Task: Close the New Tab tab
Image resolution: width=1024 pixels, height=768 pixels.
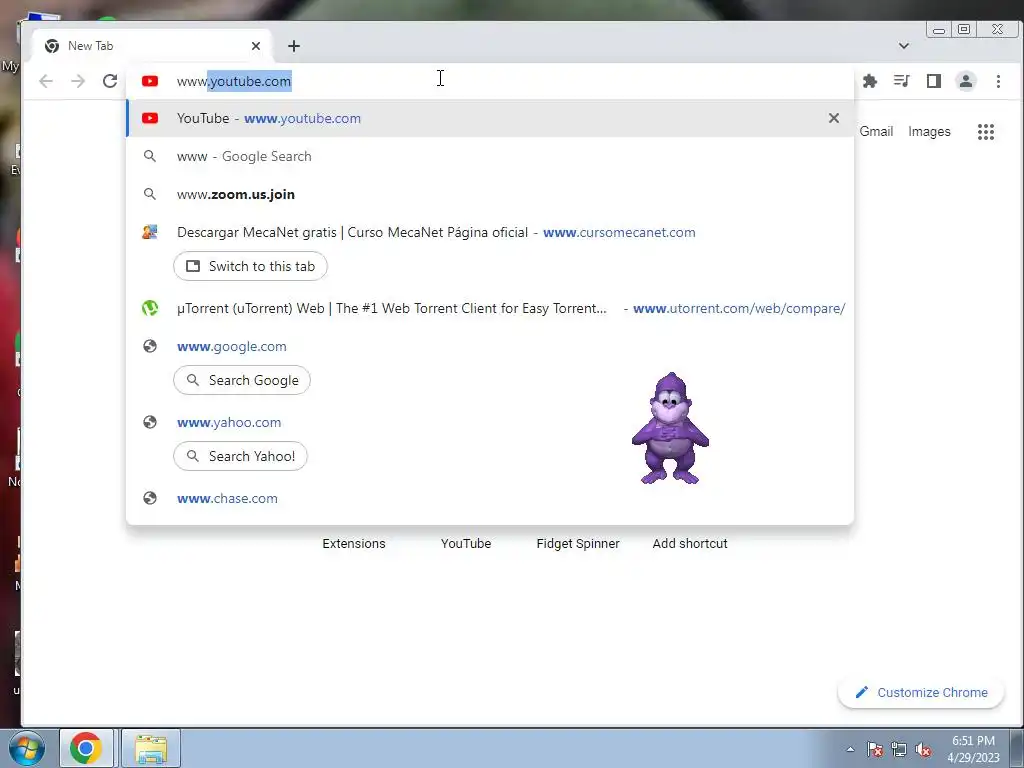Action: [256, 46]
